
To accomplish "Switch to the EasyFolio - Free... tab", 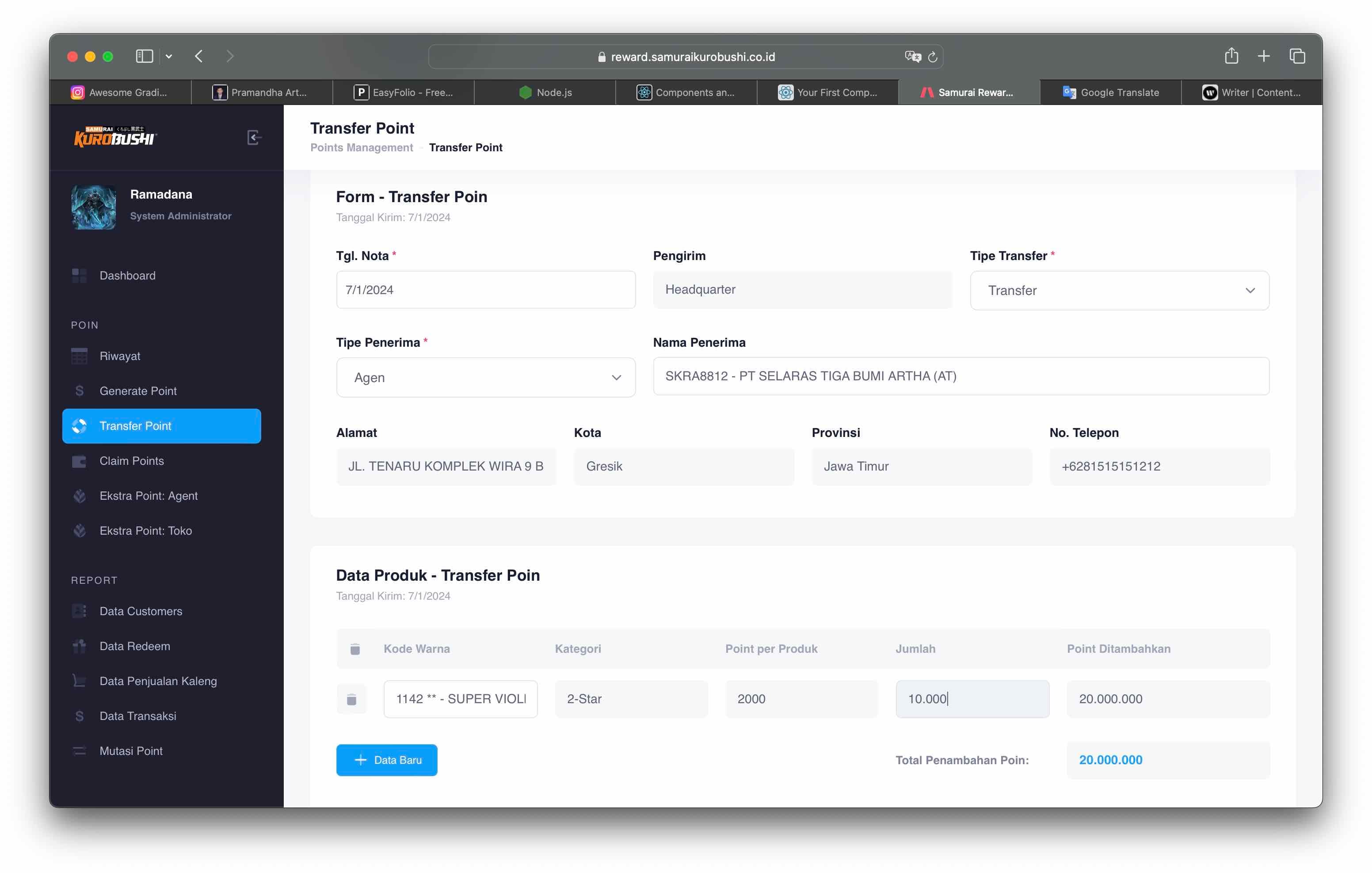I will tap(404, 92).
